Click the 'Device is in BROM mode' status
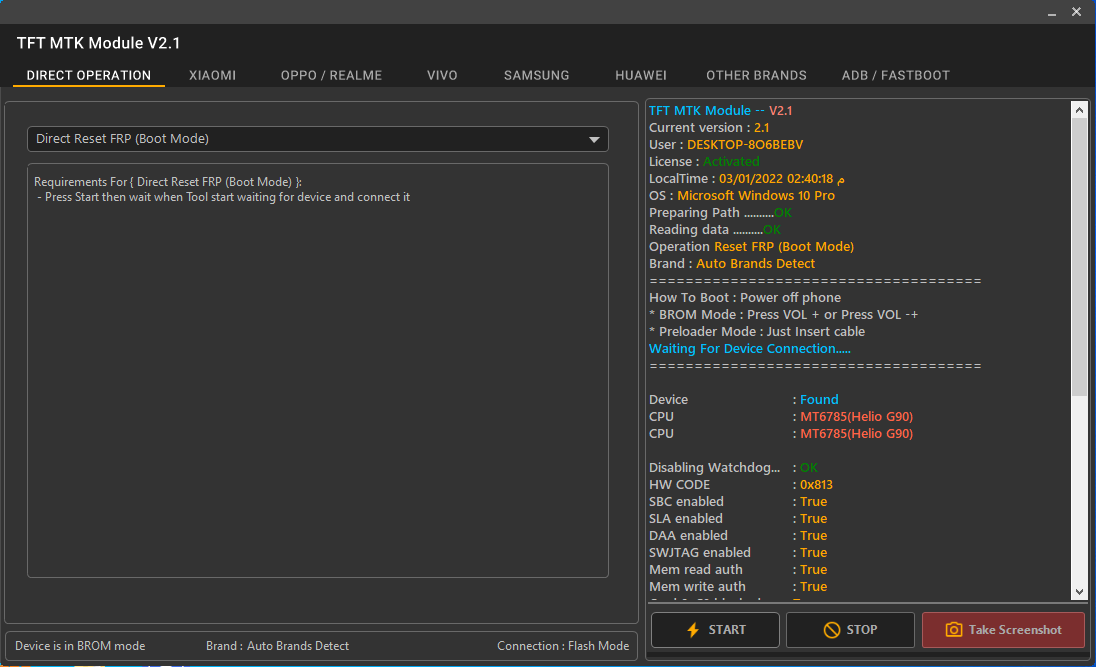The image size is (1096, 667). [80, 646]
